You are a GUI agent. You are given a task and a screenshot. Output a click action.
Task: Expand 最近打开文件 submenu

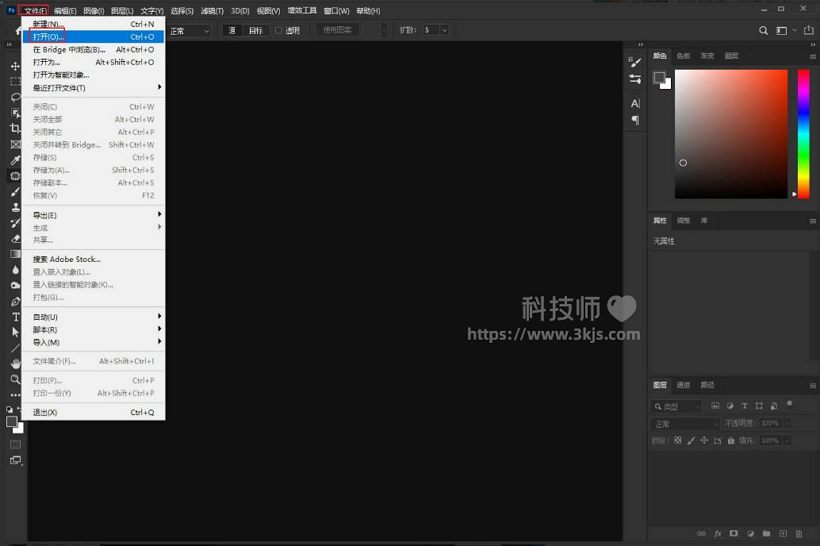click(93, 87)
